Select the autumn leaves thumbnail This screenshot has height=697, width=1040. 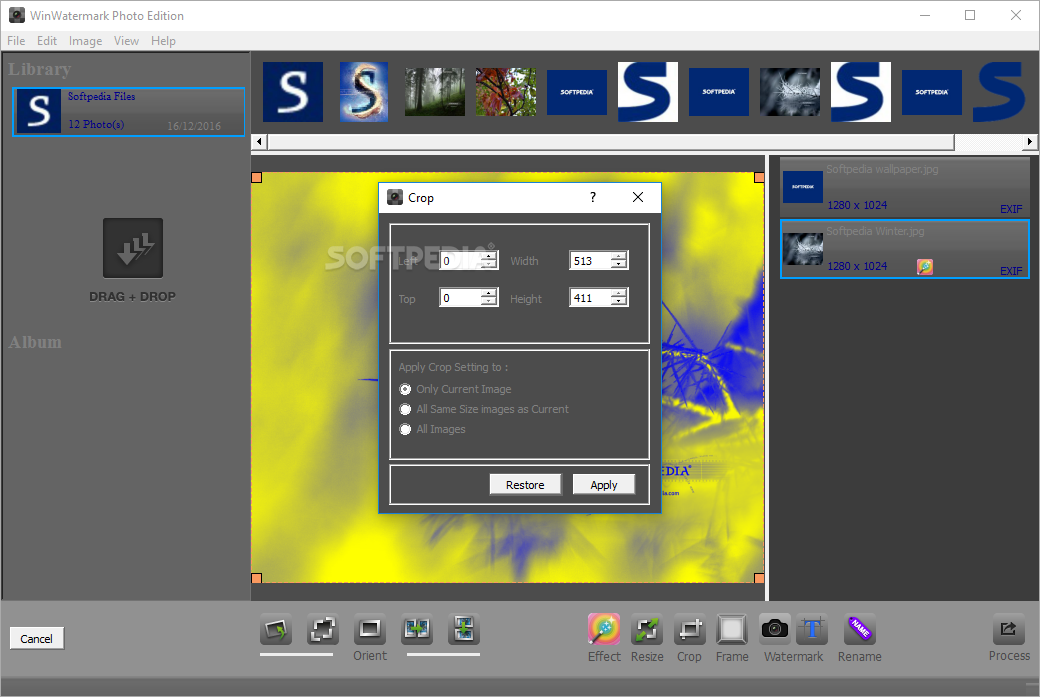pyautogui.click(x=505, y=92)
